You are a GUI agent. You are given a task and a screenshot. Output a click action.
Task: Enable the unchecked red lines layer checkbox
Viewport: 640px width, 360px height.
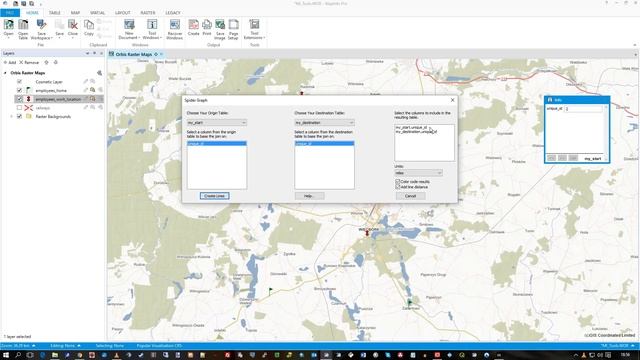(19, 108)
